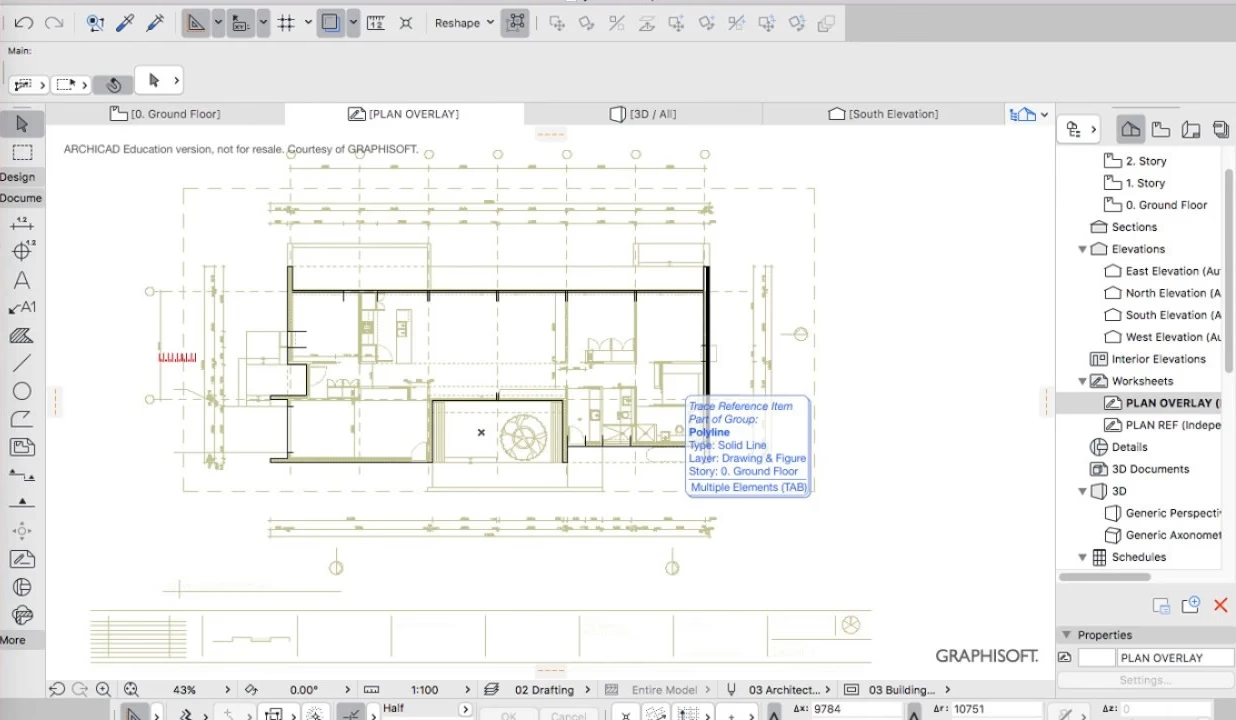Activate the Inject Parameters syringe
The width and height of the screenshot is (1236, 720).
(x=154, y=22)
